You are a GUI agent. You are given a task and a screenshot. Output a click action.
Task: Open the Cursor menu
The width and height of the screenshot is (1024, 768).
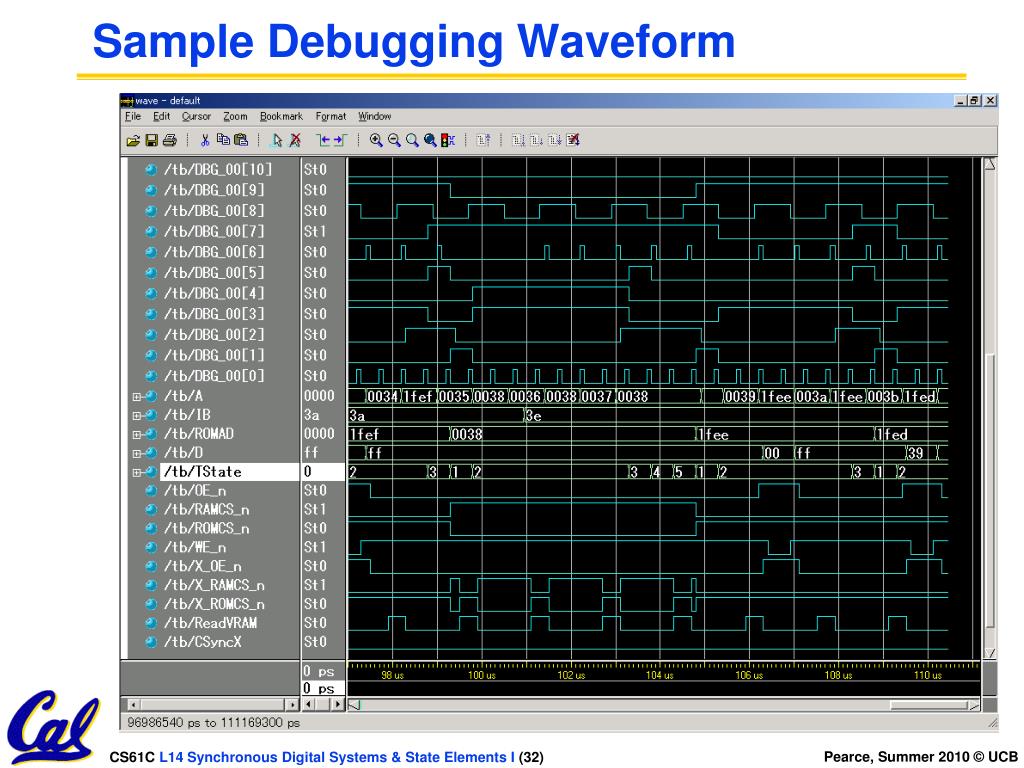(196, 116)
